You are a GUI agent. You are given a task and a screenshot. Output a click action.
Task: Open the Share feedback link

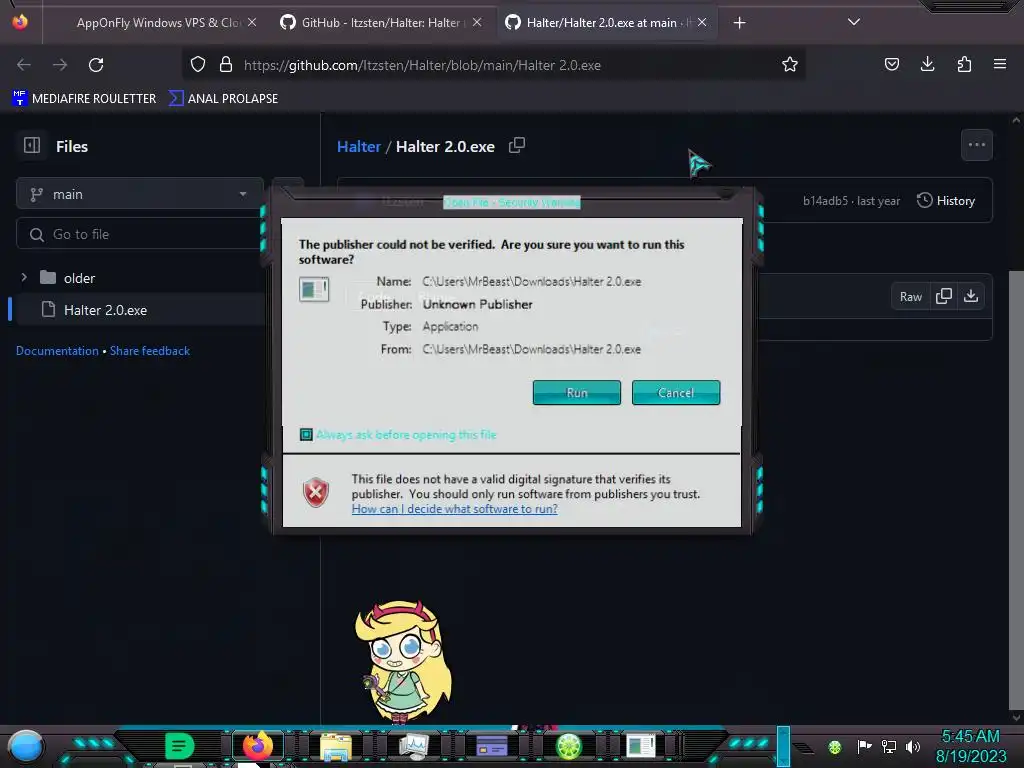(150, 351)
